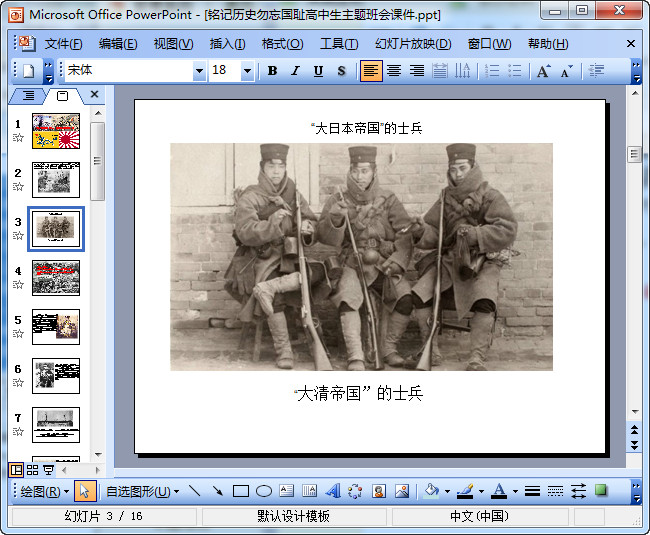Toggle italic text style
The image size is (650, 535).
tap(295, 71)
